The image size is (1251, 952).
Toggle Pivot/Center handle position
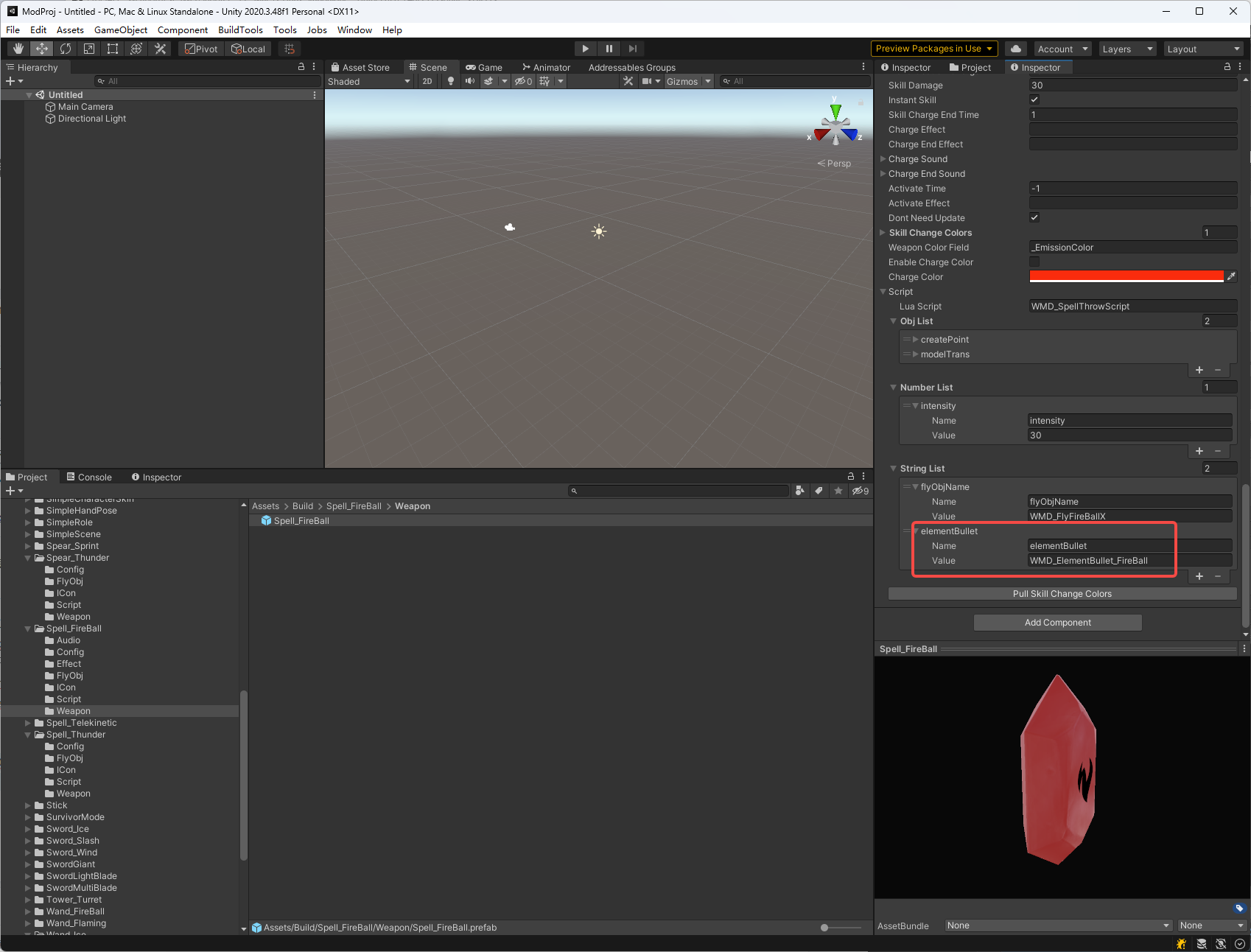pos(201,49)
